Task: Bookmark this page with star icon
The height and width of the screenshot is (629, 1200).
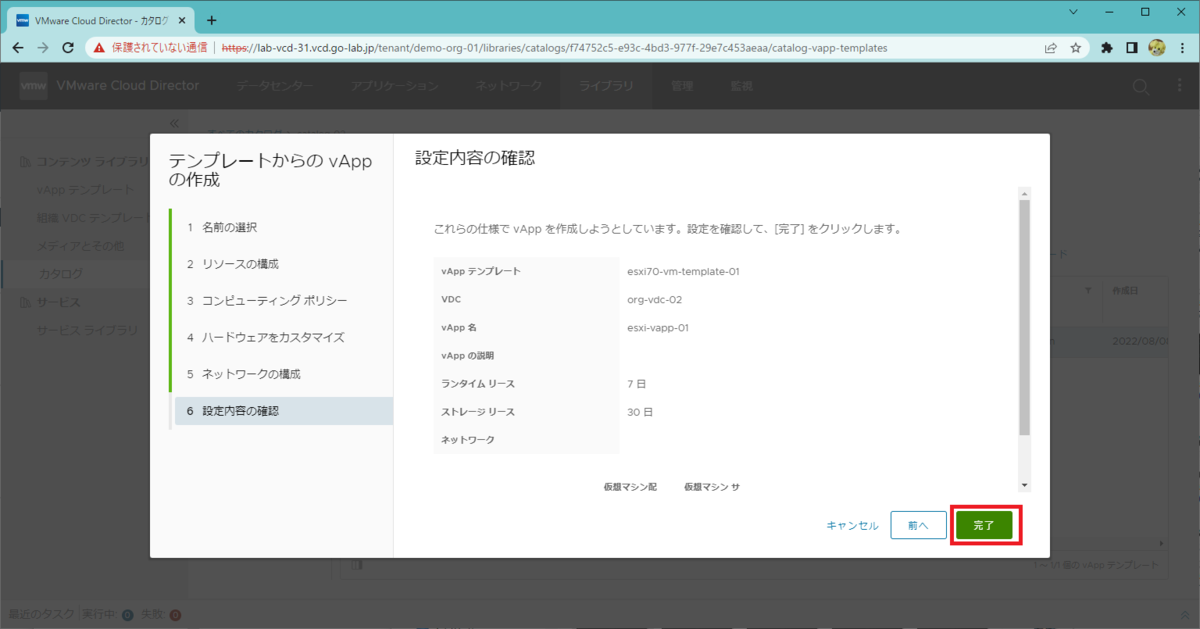Action: pyautogui.click(x=1075, y=47)
